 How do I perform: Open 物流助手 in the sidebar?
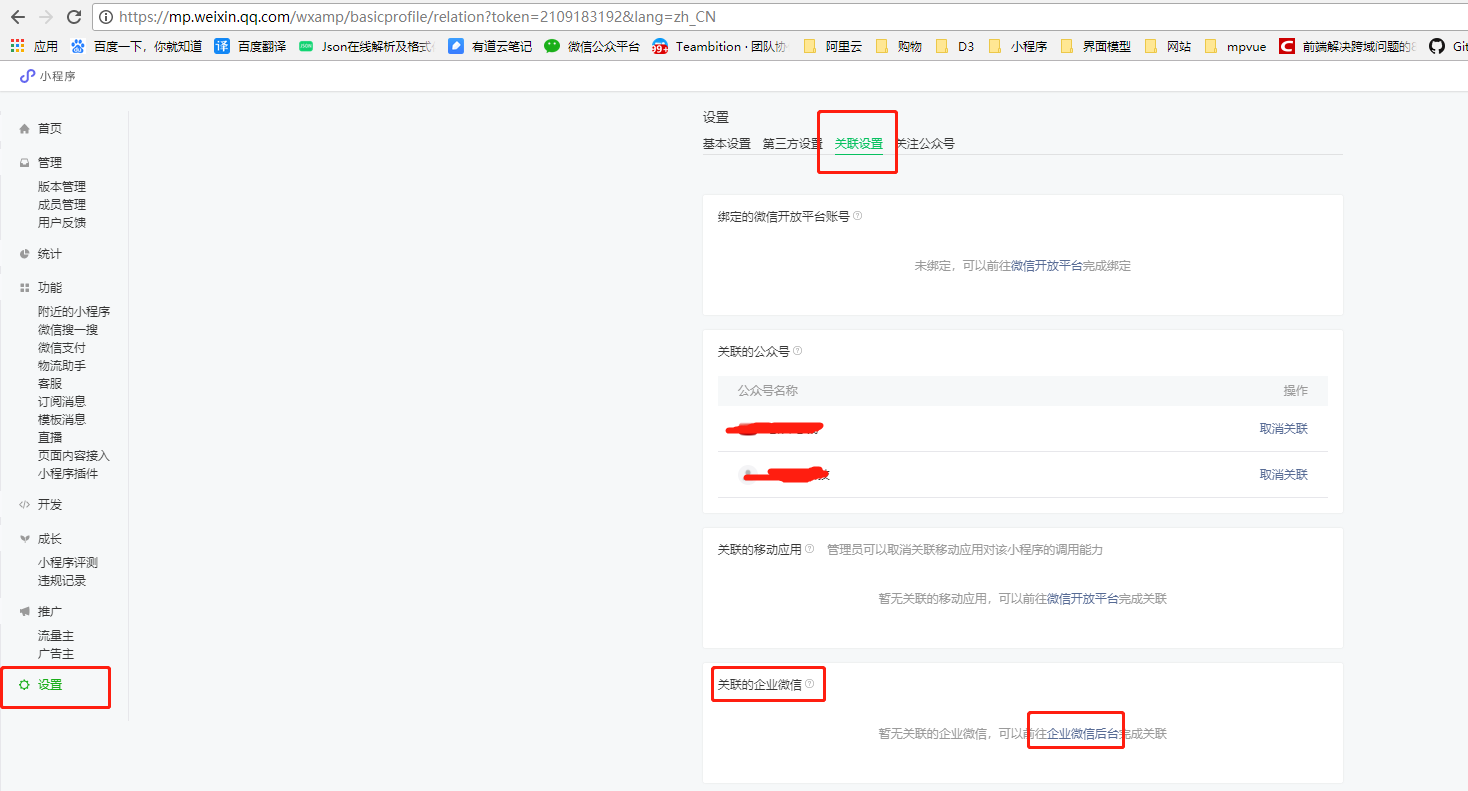click(x=62, y=366)
